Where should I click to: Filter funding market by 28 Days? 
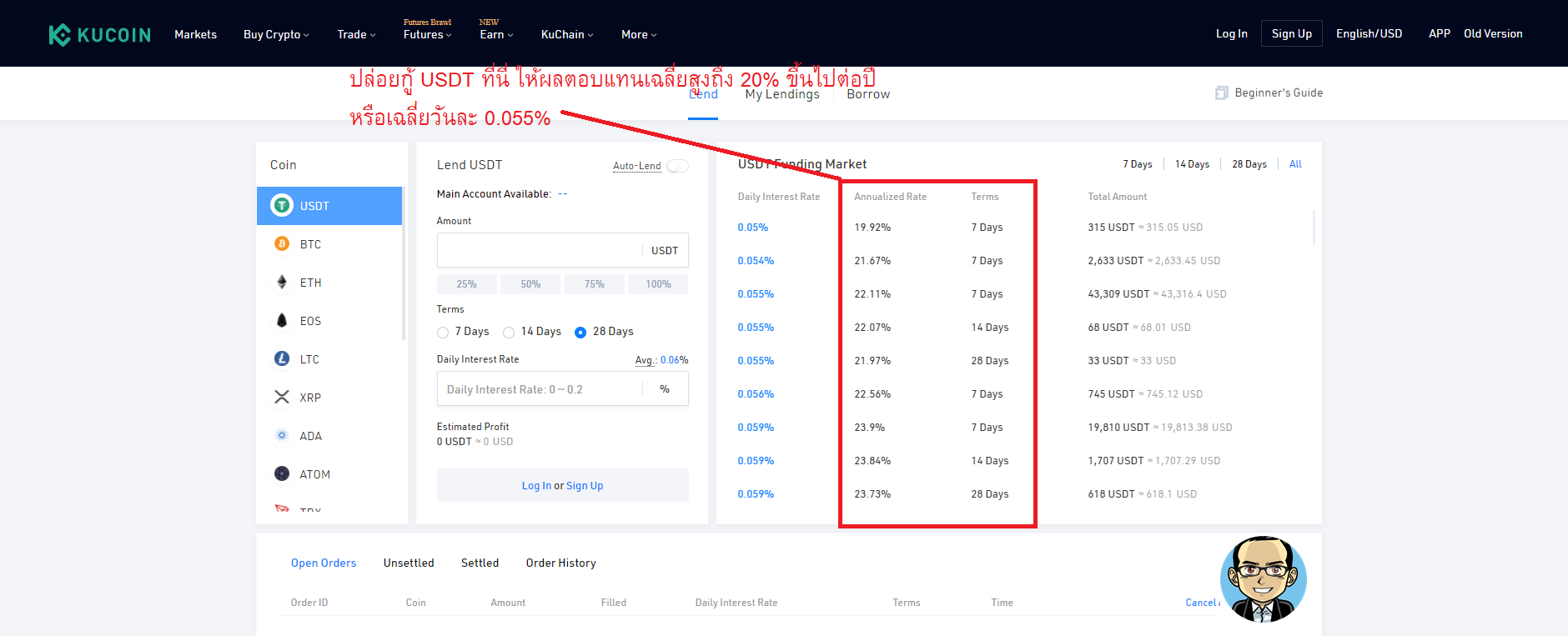click(x=1249, y=164)
